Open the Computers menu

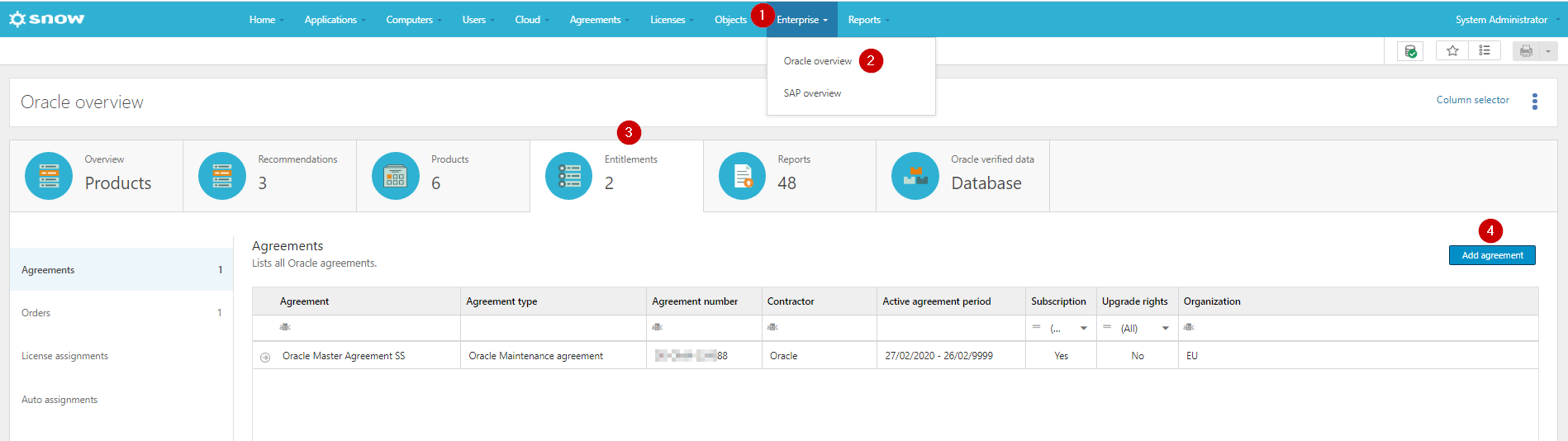point(413,19)
